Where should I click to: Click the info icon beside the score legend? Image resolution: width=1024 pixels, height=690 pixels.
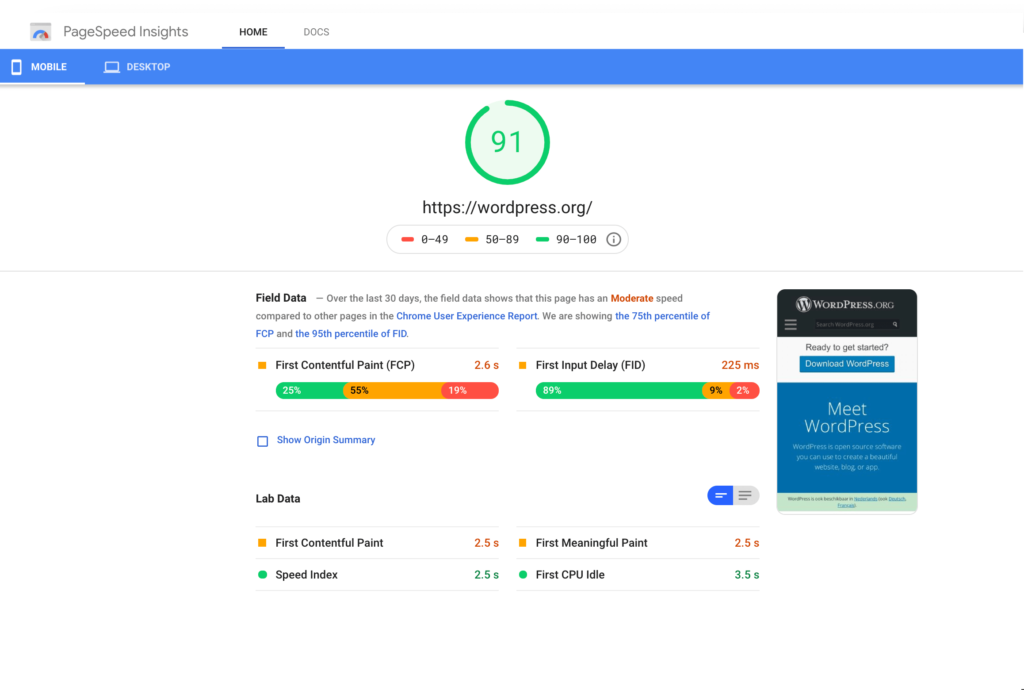(x=613, y=239)
